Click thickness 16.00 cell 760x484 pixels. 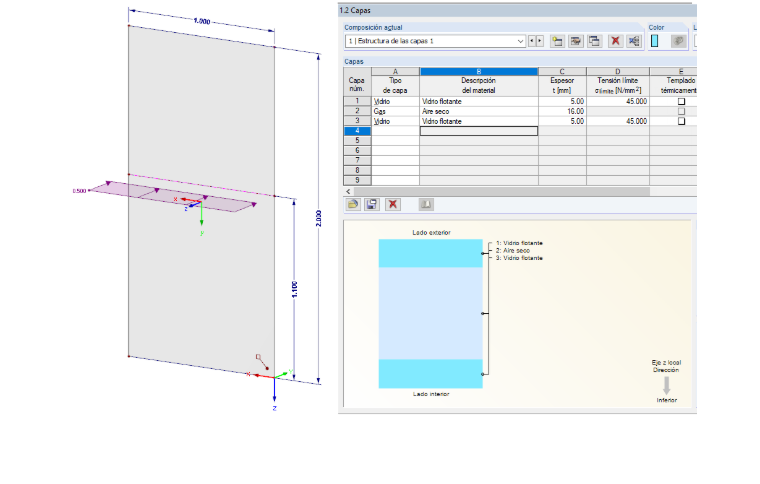[562, 111]
